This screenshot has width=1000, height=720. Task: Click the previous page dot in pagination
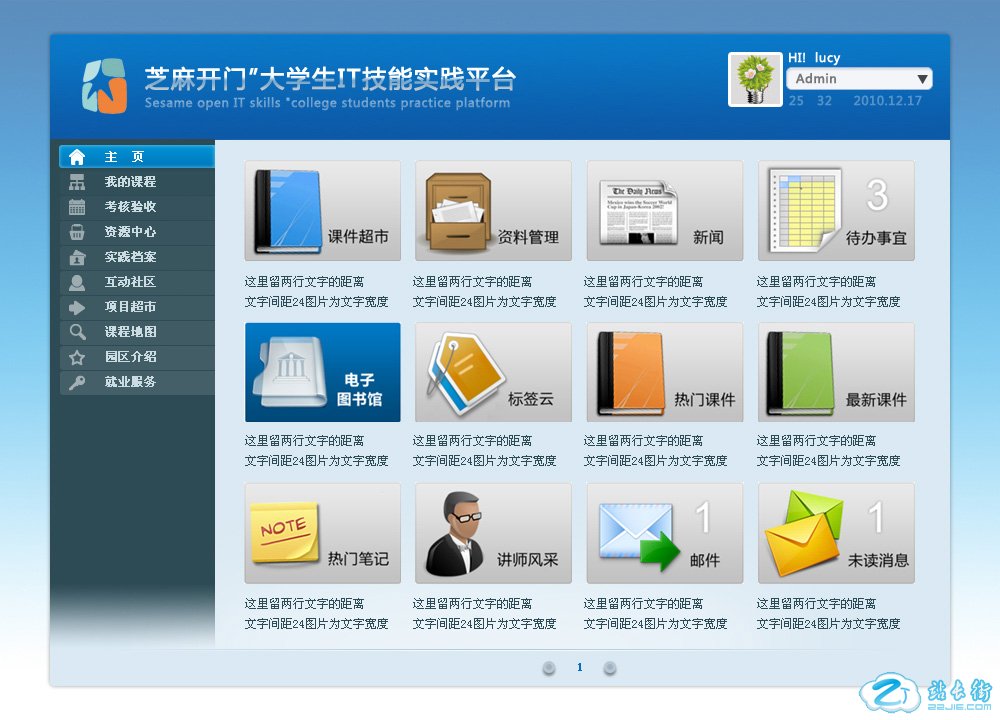coord(549,668)
